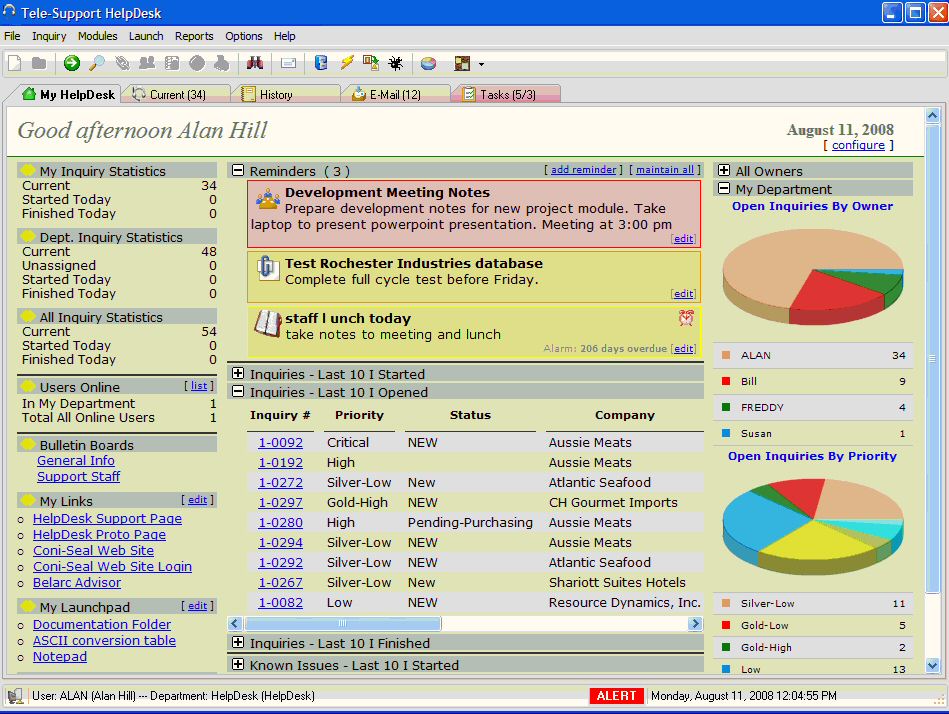Click the red alarm clock icon
Image resolution: width=949 pixels, height=714 pixels.
686,317
